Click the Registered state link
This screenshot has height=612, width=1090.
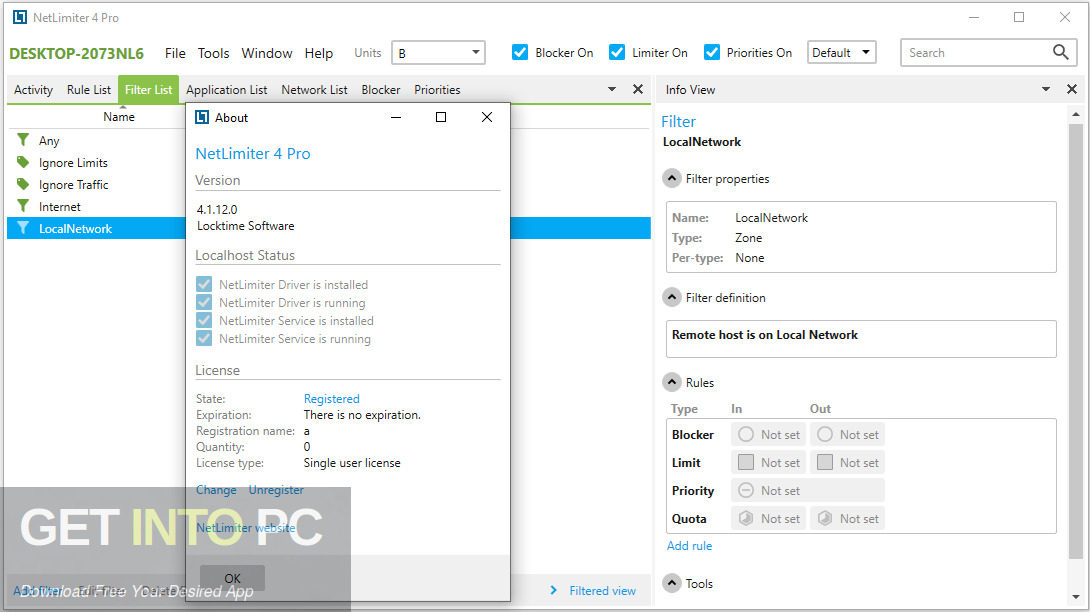[332, 398]
